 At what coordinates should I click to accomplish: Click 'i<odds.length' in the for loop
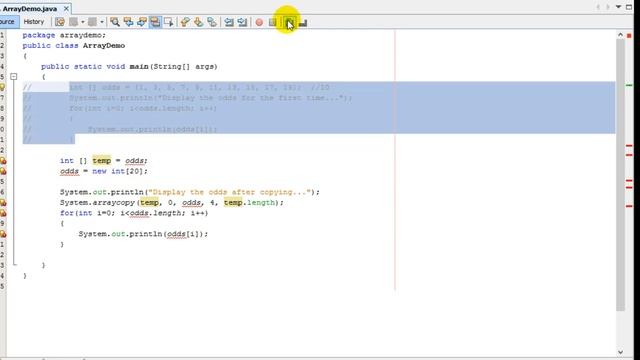click(153, 213)
